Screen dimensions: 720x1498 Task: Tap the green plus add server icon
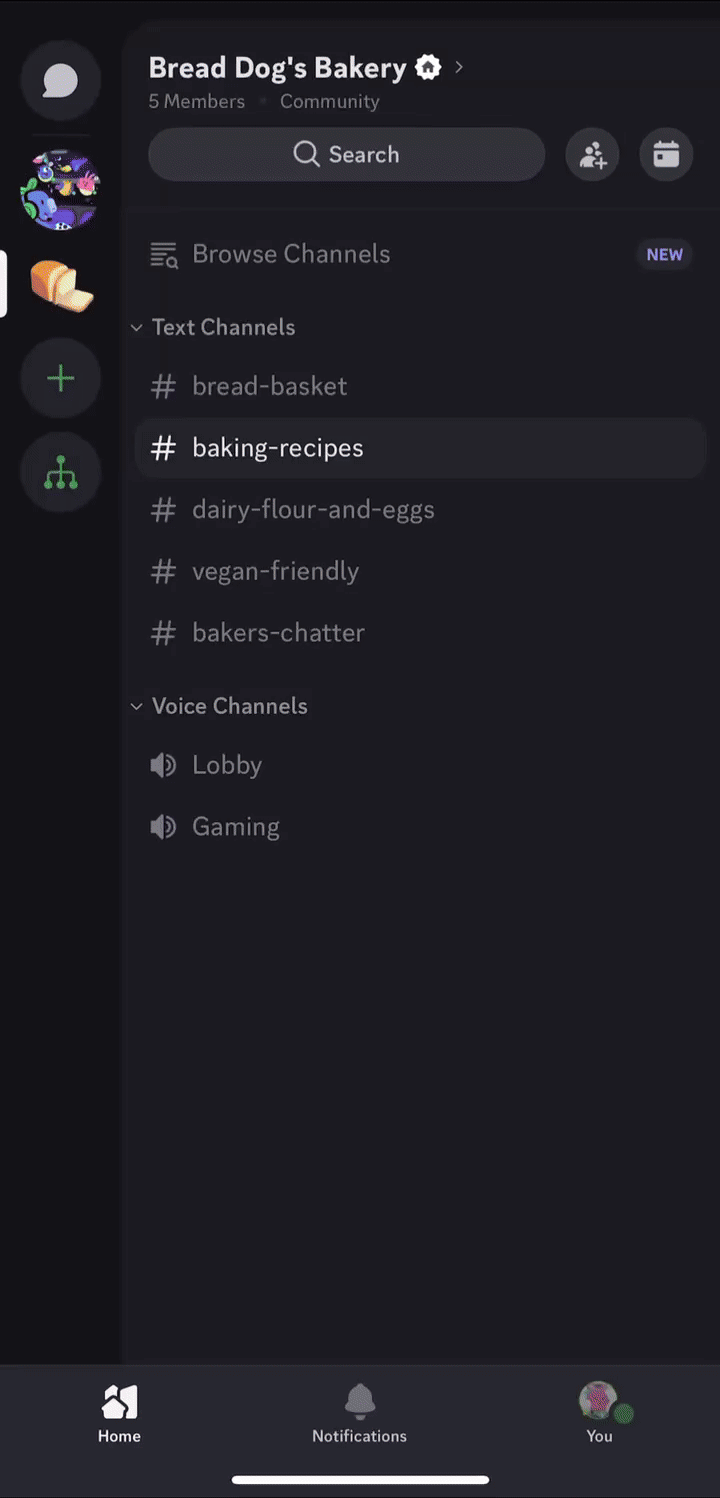coord(60,378)
